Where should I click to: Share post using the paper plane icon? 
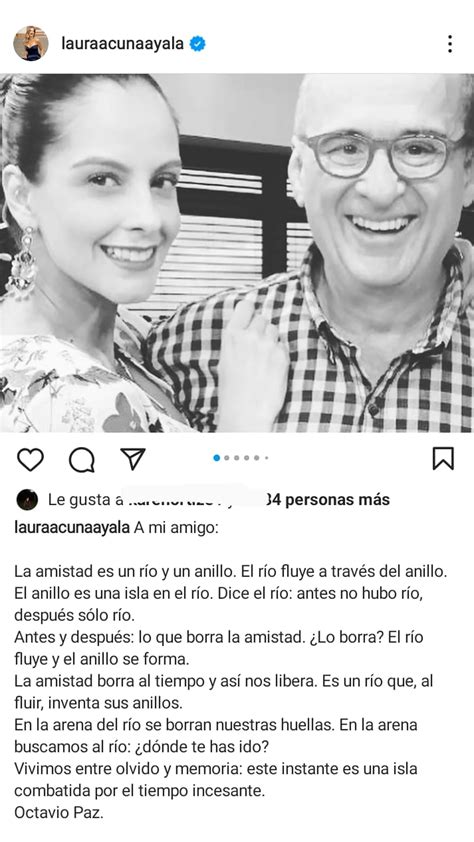(x=133, y=459)
